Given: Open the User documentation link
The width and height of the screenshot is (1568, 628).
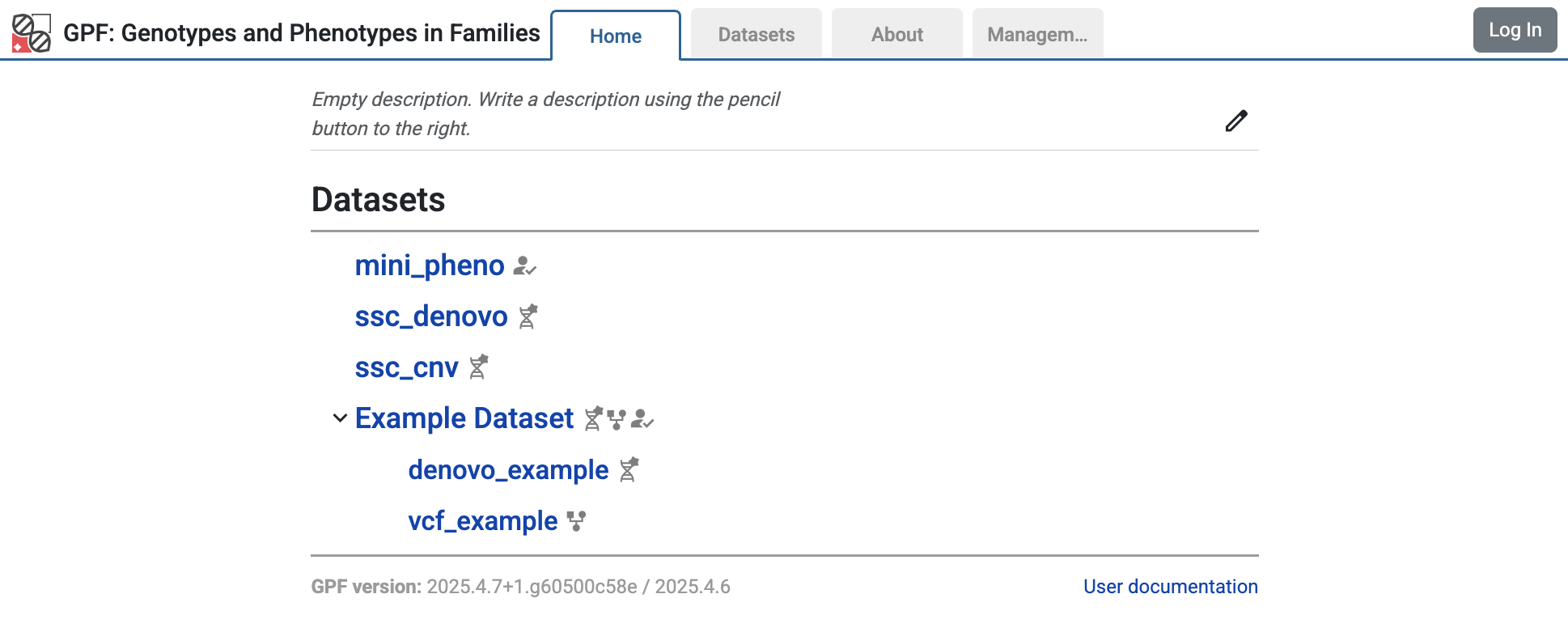Looking at the screenshot, I should [1169, 586].
